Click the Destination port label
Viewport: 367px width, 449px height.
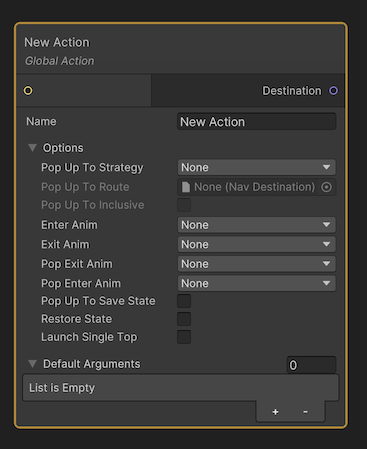[292, 91]
